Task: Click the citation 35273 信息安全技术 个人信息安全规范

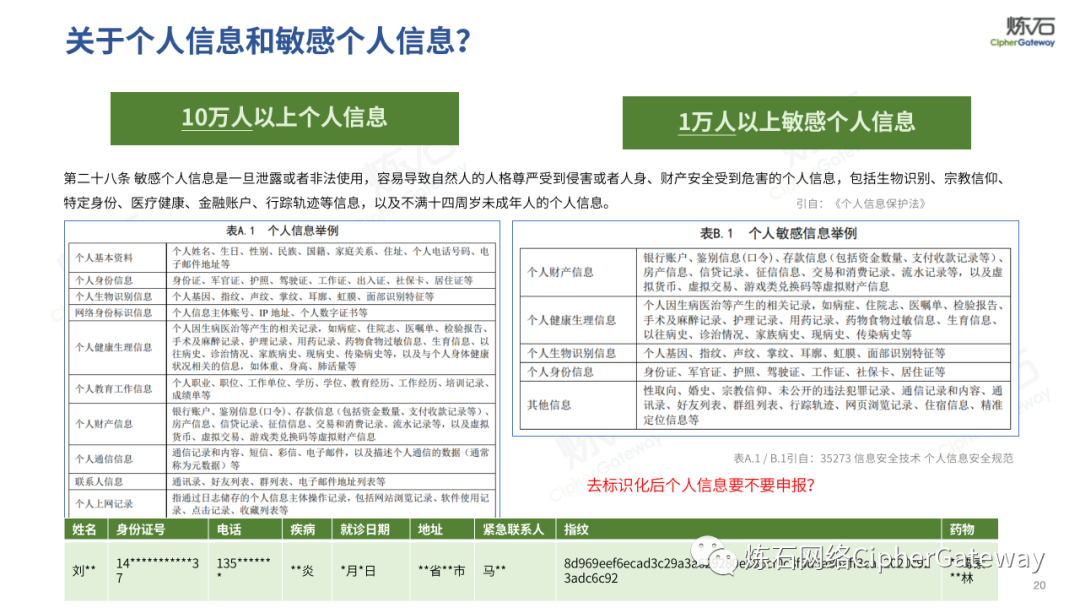Action: click(873, 459)
